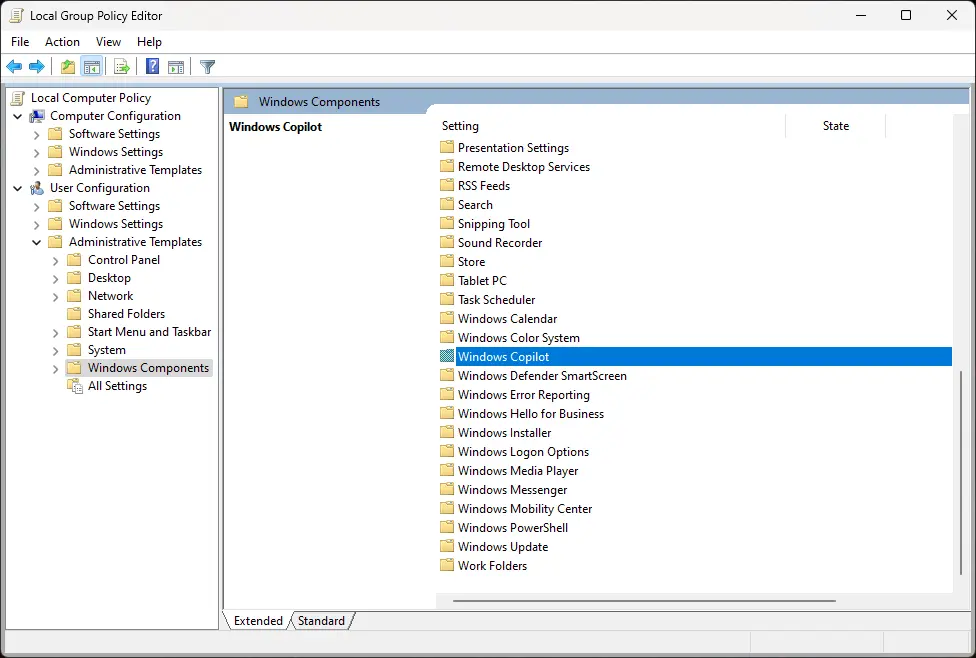Expand the System tree node
The image size is (976, 658).
click(x=55, y=351)
